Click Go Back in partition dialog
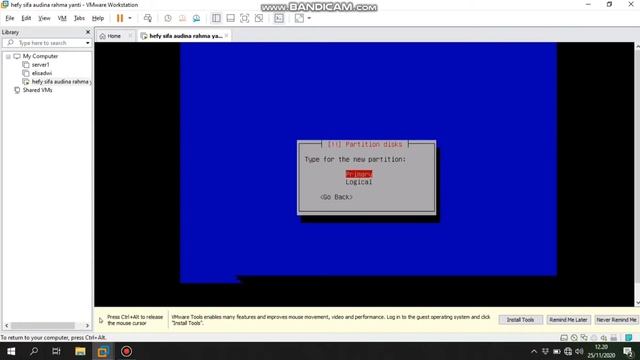 336,197
